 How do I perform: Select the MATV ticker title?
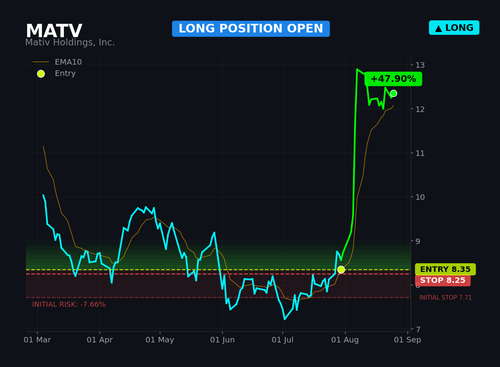[x=54, y=31]
